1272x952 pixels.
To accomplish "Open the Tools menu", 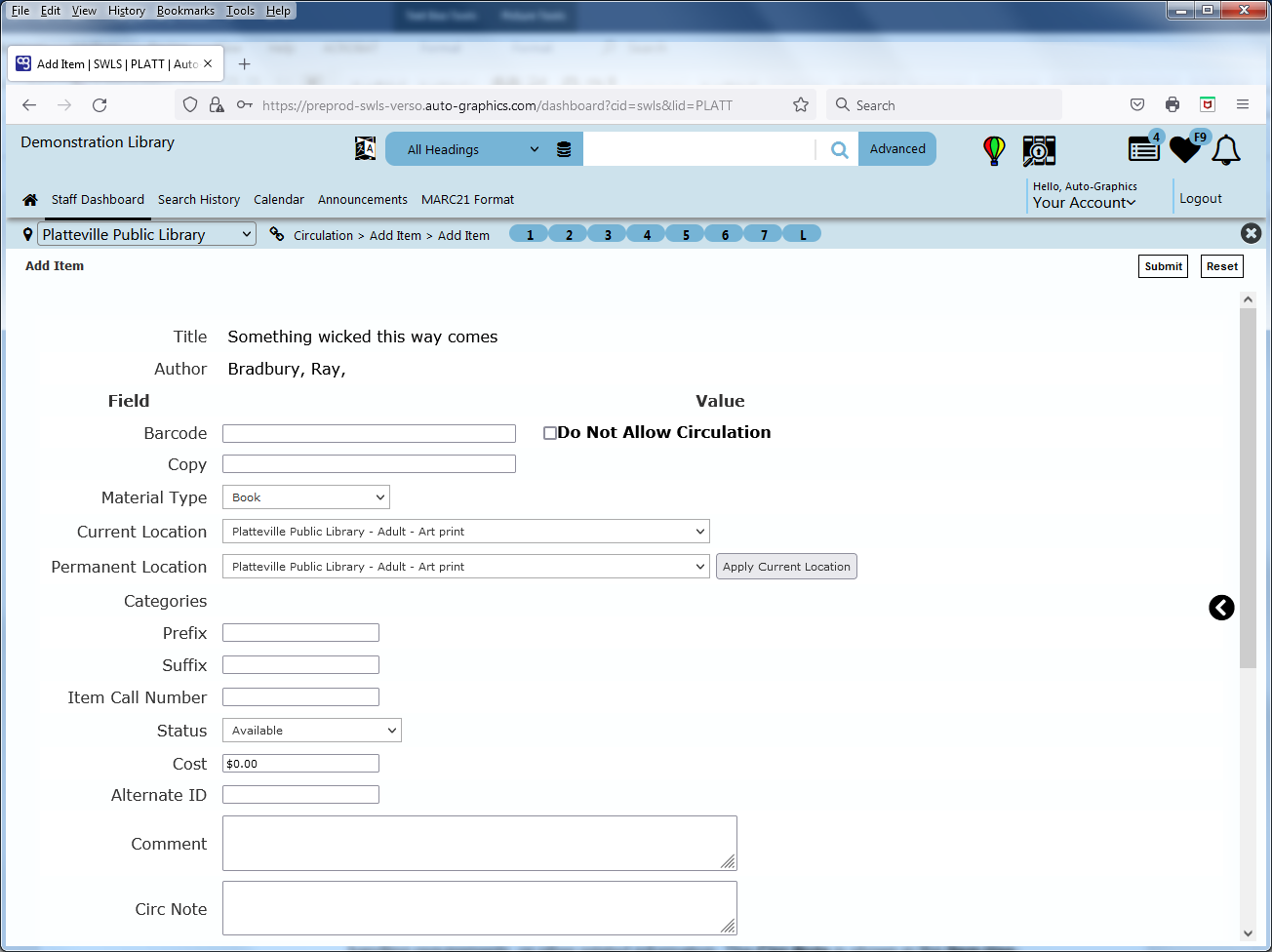I will (240, 11).
